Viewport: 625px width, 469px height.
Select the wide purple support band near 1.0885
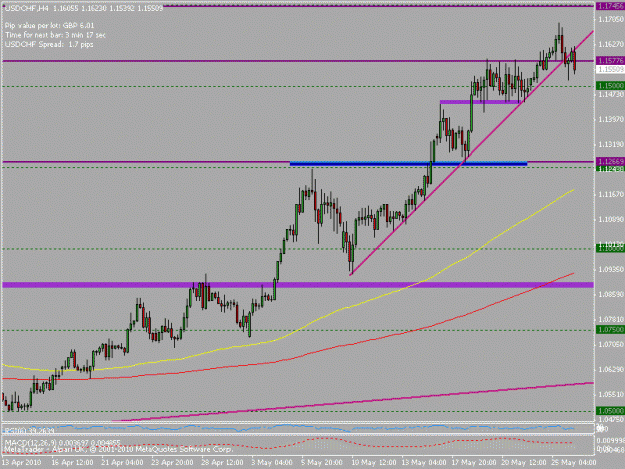[x=298, y=285]
